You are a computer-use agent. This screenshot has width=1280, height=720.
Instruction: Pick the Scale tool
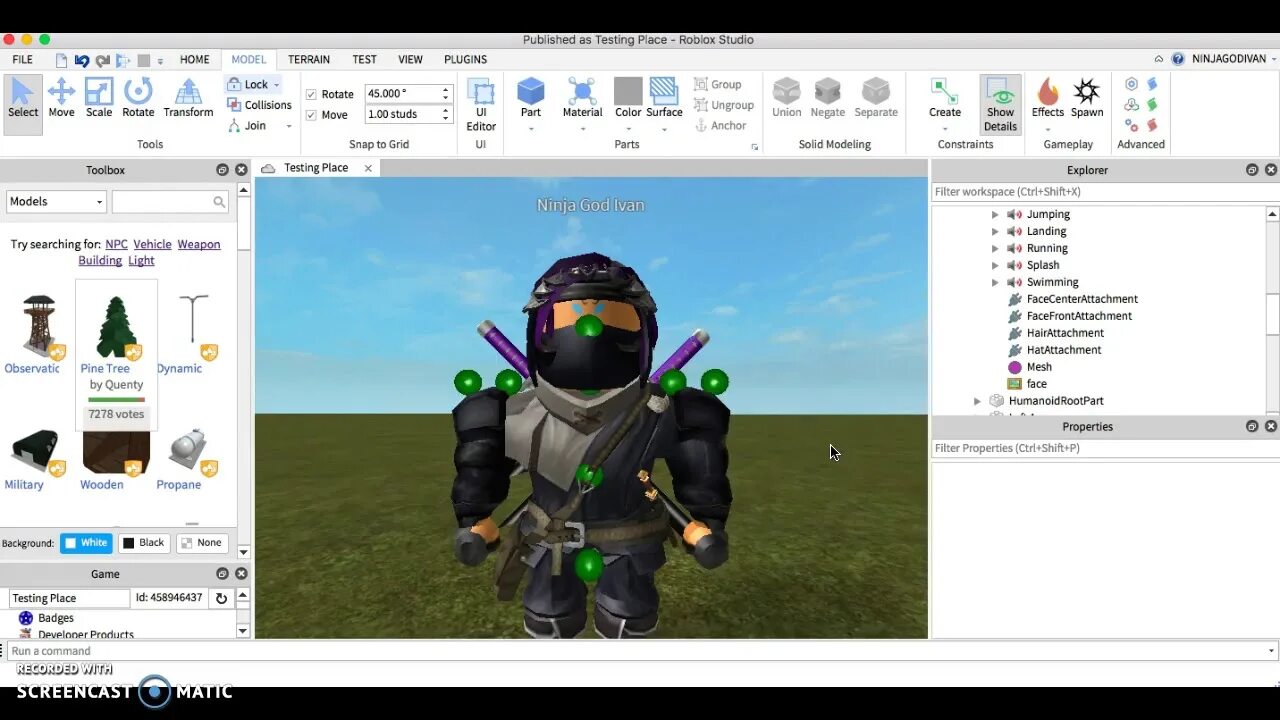tap(99, 99)
